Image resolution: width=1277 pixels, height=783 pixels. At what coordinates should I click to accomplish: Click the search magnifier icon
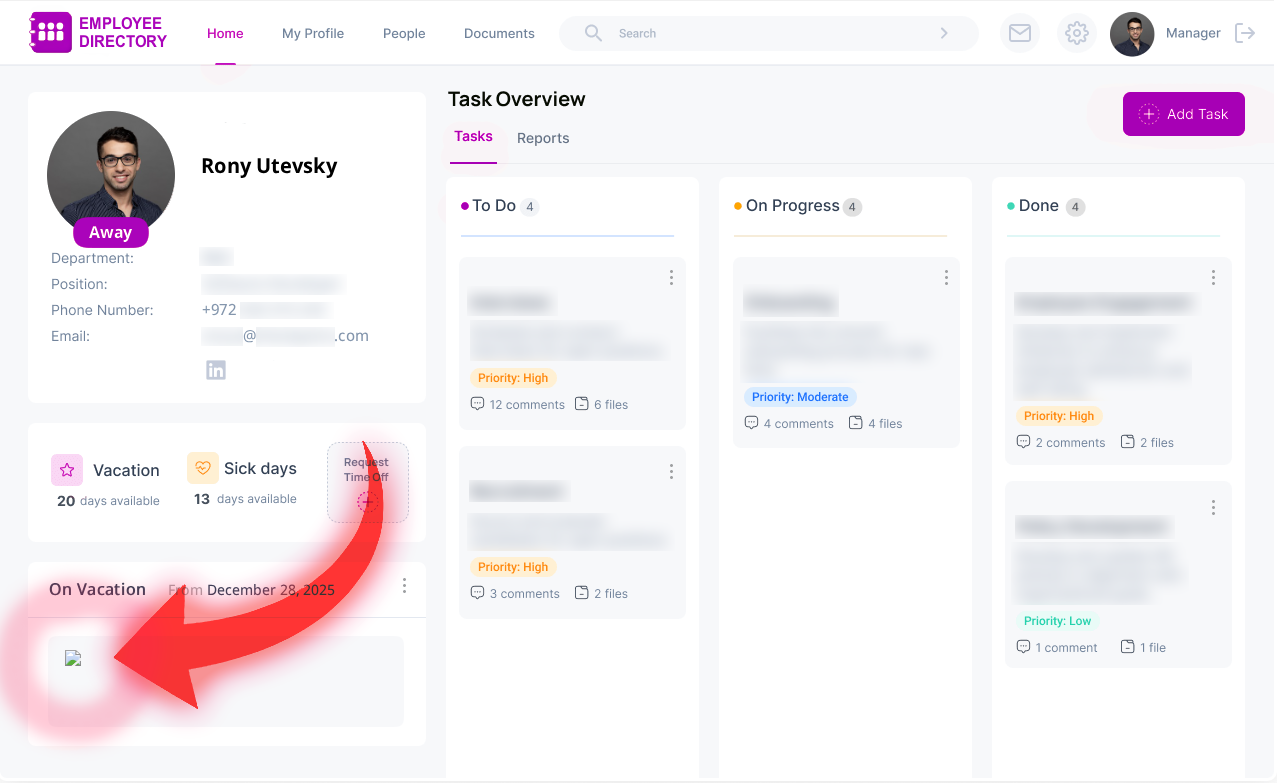pyautogui.click(x=593, y=33)
